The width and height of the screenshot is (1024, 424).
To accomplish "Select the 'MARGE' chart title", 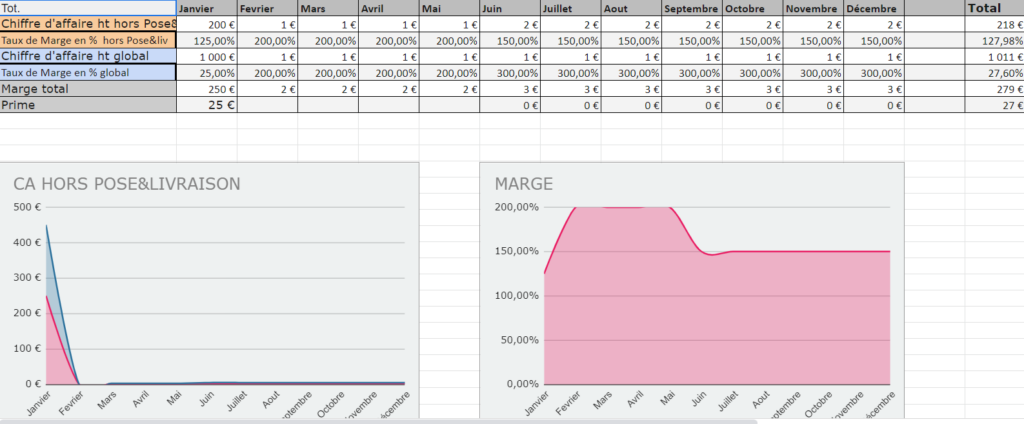I will [524, 184].
